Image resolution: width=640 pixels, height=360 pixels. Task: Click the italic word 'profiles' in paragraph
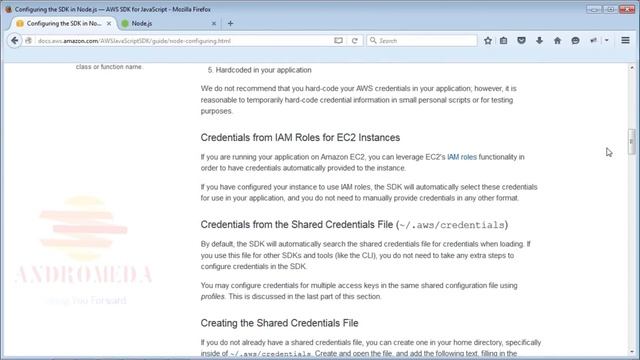click(212, 296)
